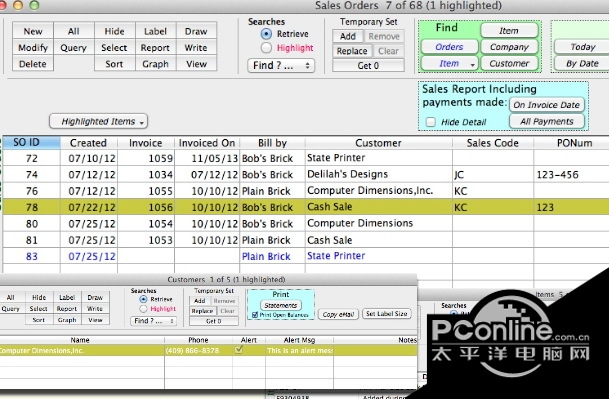The image size is (609, 399).
Task: Select Highlight search mode in Sales Orders
Action: click(266, 48)
